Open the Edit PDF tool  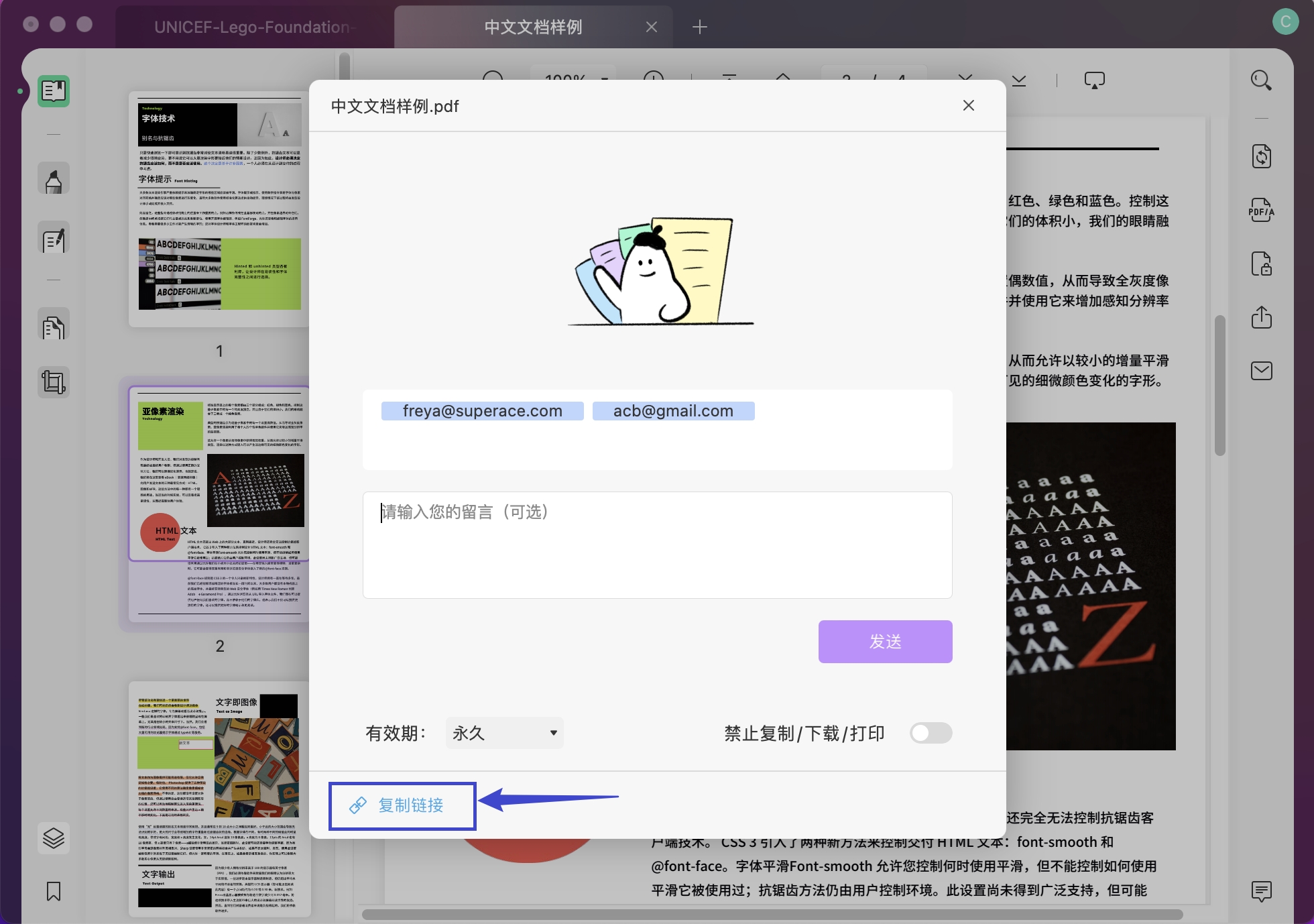coord(54,238)
